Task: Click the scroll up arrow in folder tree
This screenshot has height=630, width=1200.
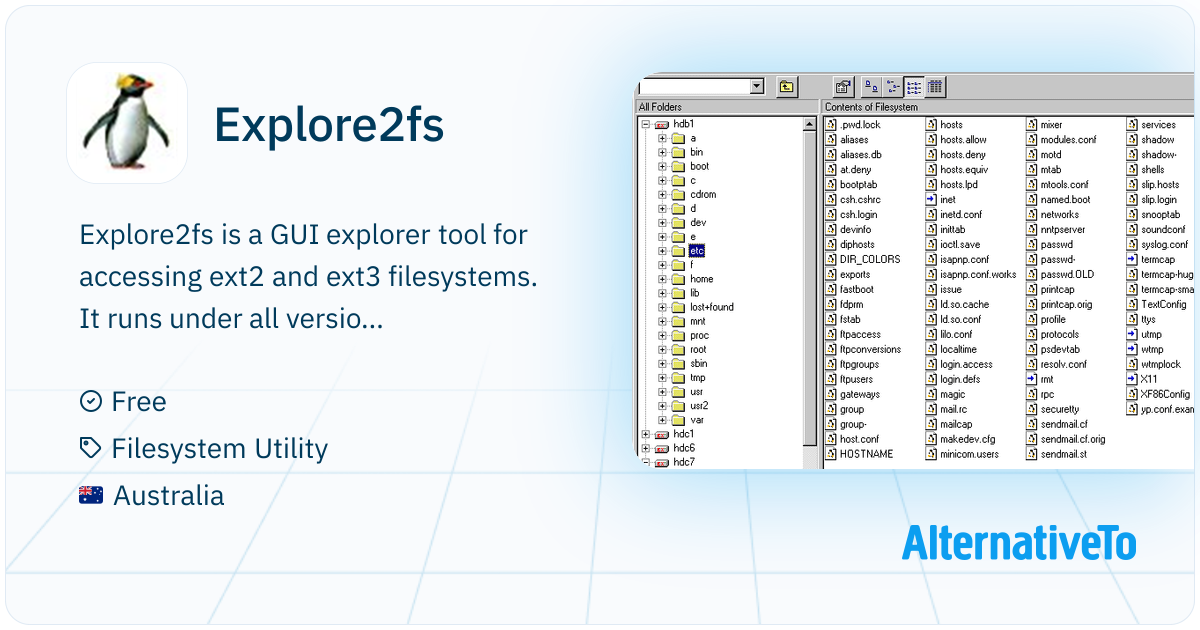Action: [810, 124]
